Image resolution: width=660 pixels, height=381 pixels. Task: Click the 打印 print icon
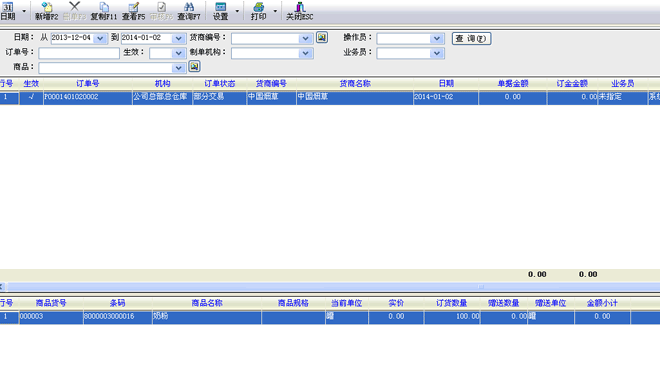coord(258,11)
